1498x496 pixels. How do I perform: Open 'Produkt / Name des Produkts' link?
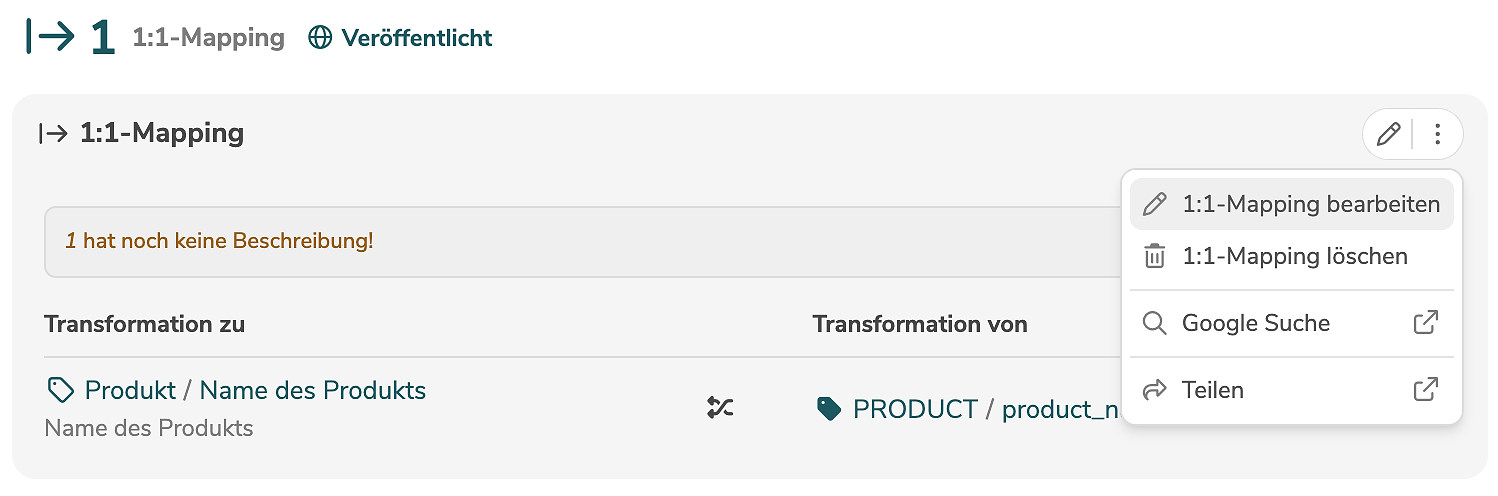point(255,390)
